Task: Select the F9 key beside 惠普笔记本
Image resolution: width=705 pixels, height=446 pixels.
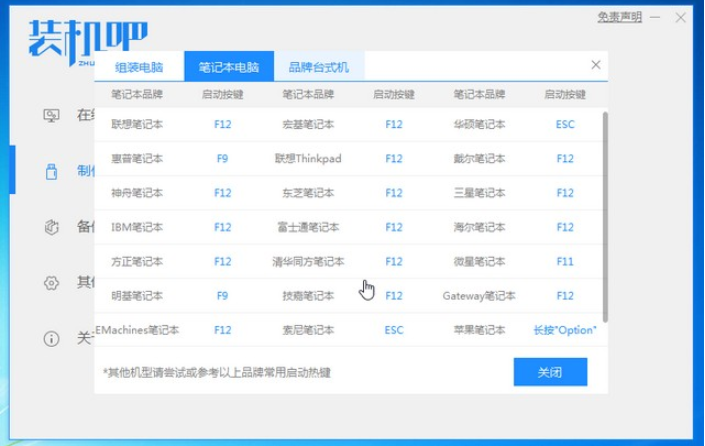Action: point(222,159)
